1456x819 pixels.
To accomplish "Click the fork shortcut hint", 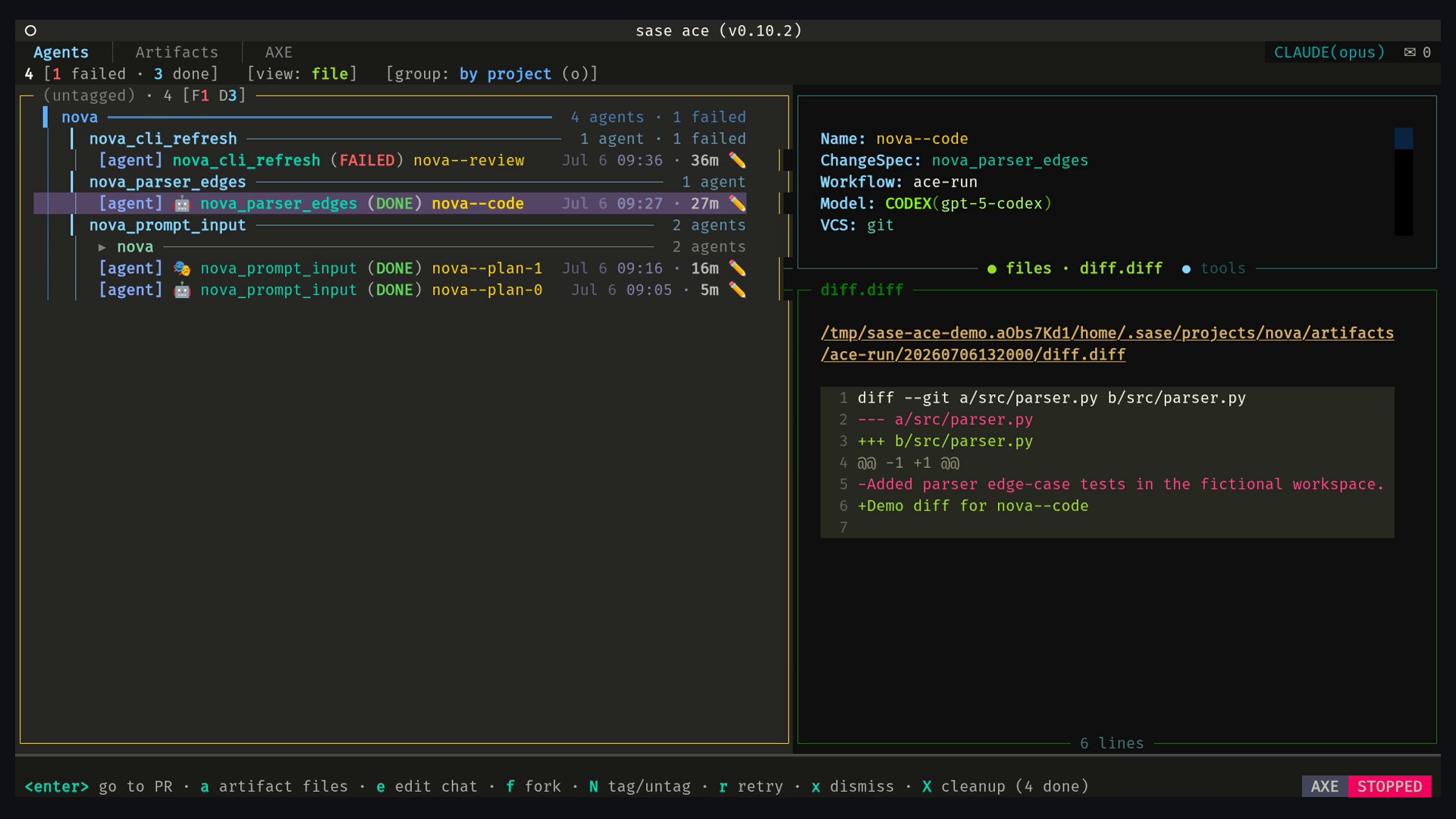I will tap(534, 786).
